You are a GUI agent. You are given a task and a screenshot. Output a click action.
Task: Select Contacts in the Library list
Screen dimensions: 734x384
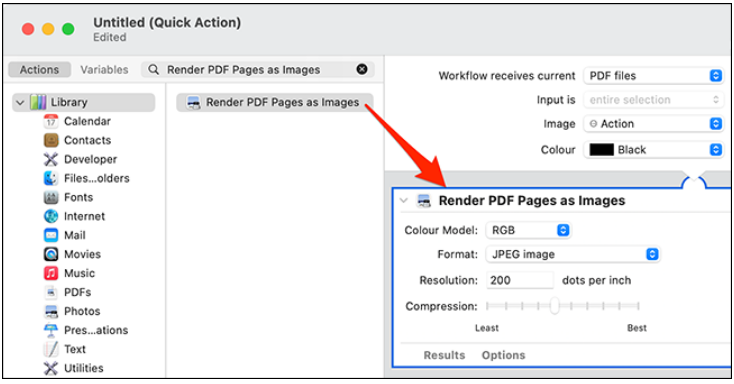point(88,140)
